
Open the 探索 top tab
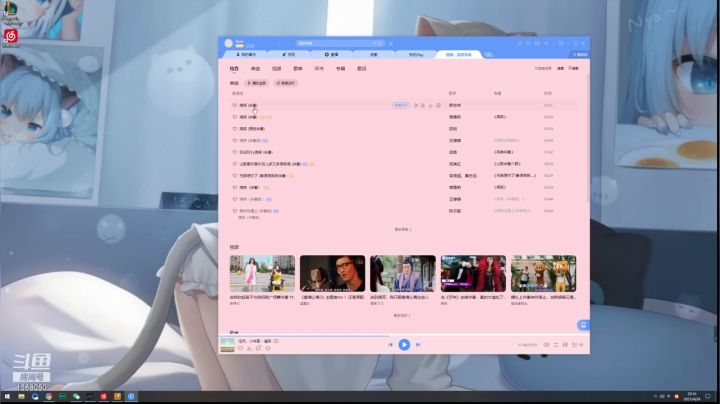point(374,55)
